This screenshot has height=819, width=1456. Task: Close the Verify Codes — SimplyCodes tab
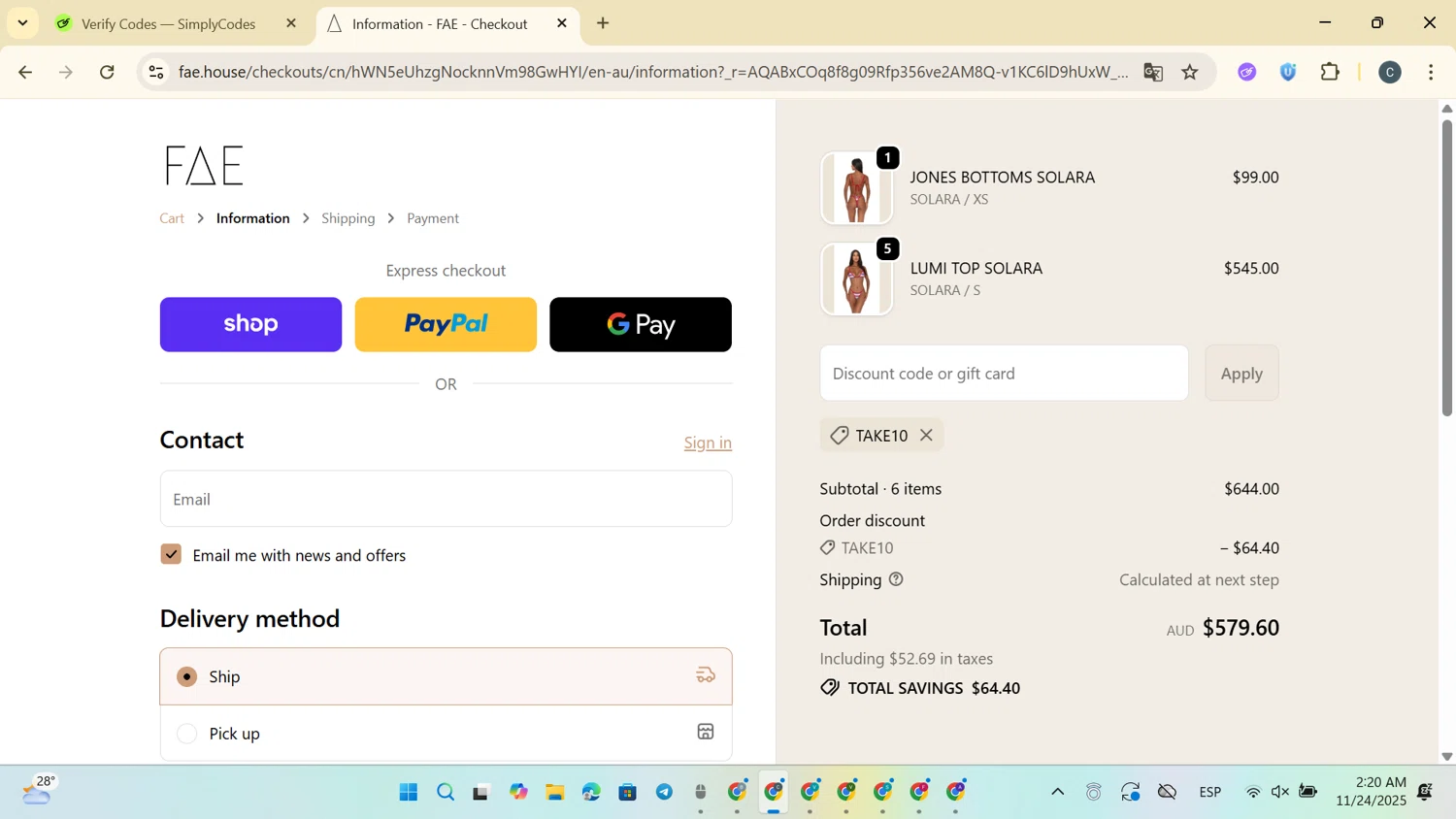tap(291, 23)
